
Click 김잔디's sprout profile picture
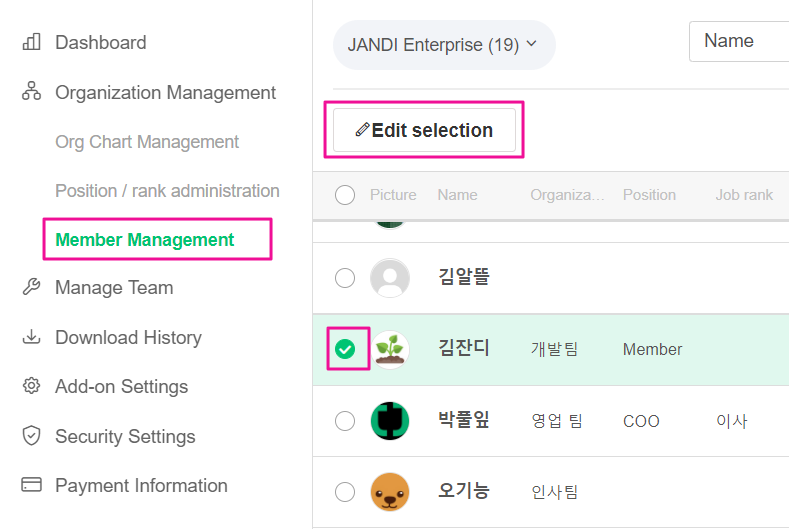(390, 349)
